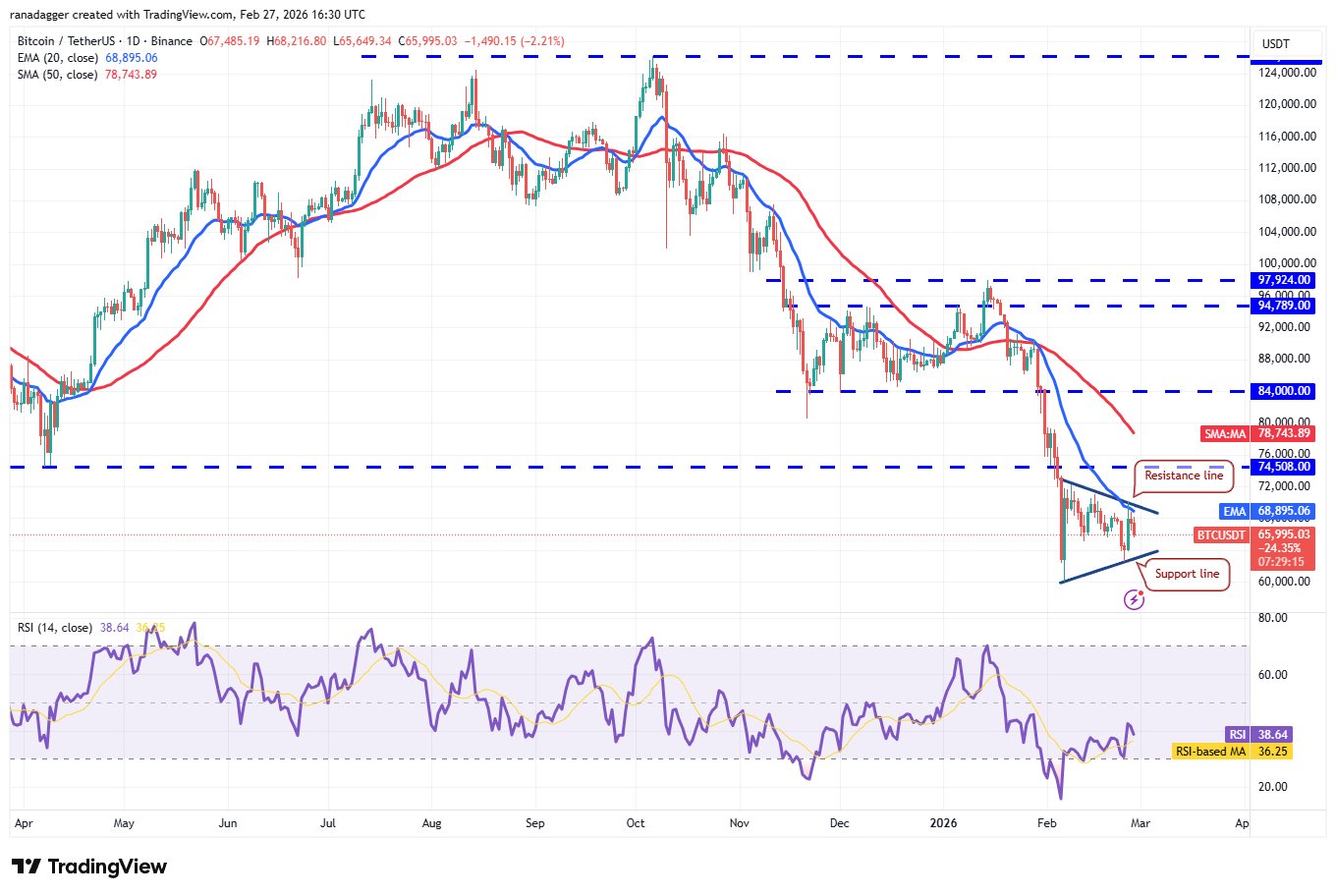
Task: Click the 74,508.00 horizontal level label
Action: 1283,467
